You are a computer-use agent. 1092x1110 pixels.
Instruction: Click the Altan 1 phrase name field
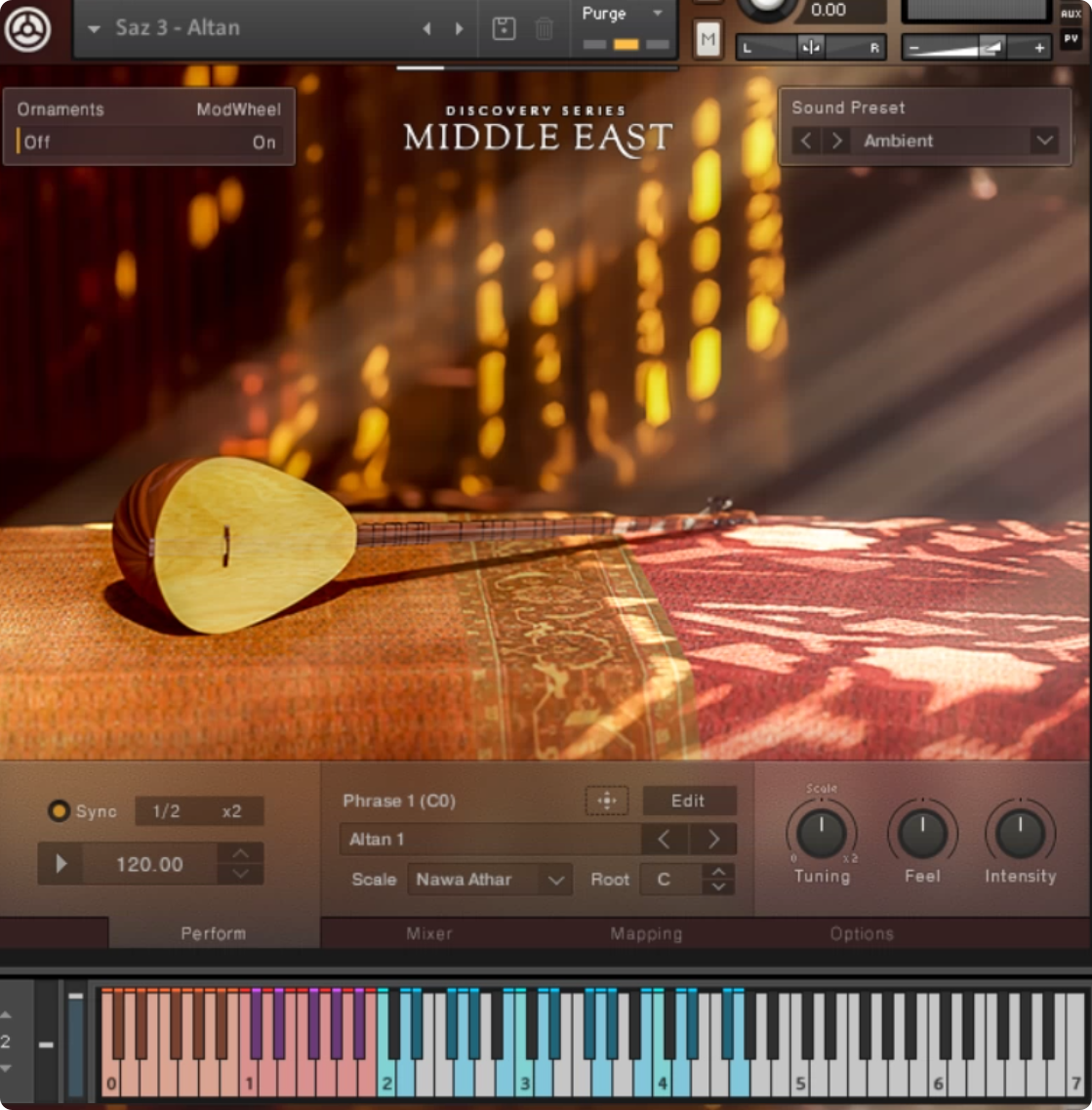pyautogui.click(x=490, y=839)
